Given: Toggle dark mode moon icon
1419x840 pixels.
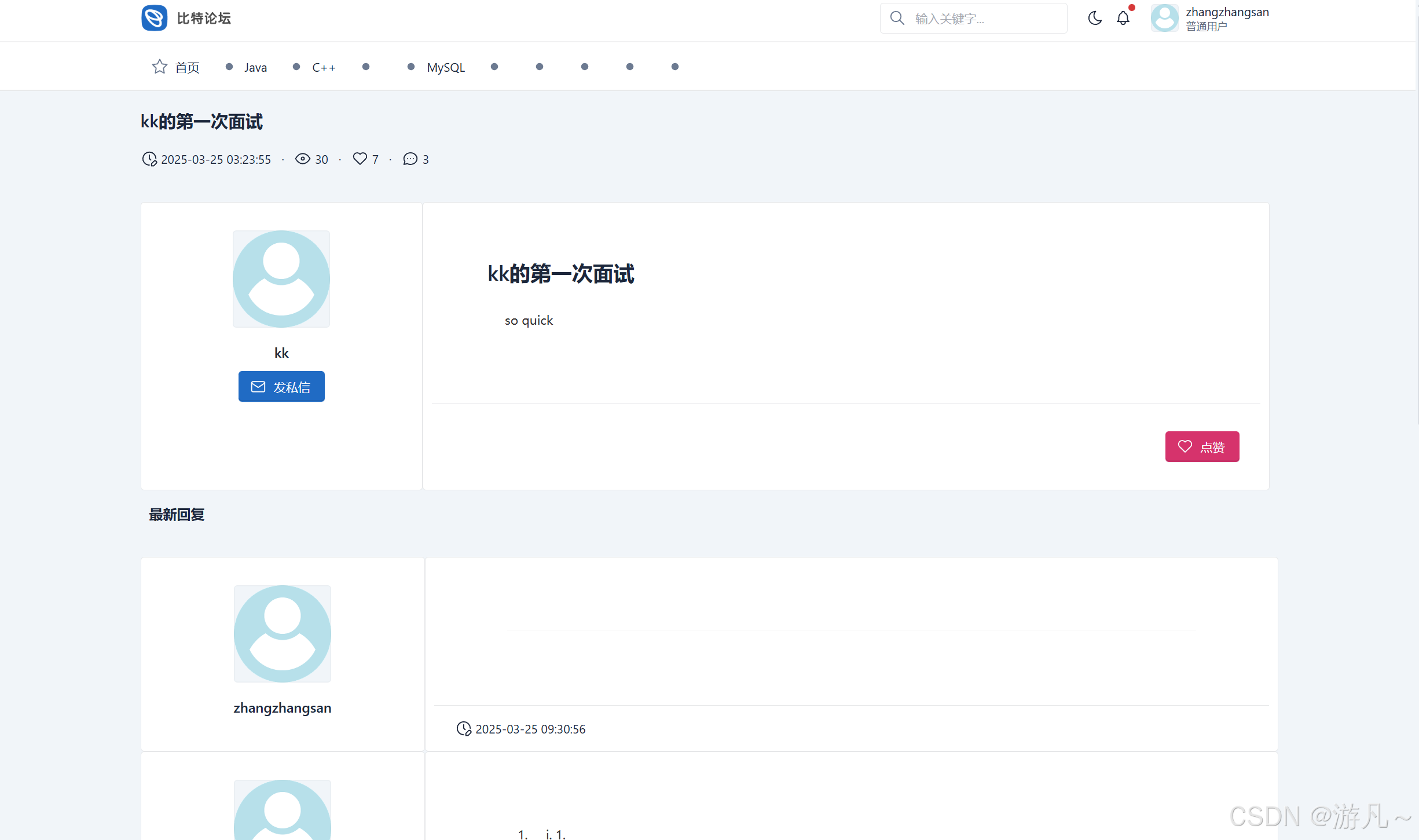Looking at the screenshot, I should click(x=1094, y=18).
